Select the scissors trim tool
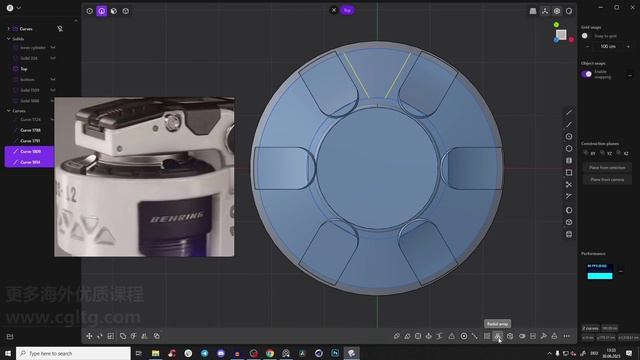Viewport: 640px width, 360px height. 569,184
